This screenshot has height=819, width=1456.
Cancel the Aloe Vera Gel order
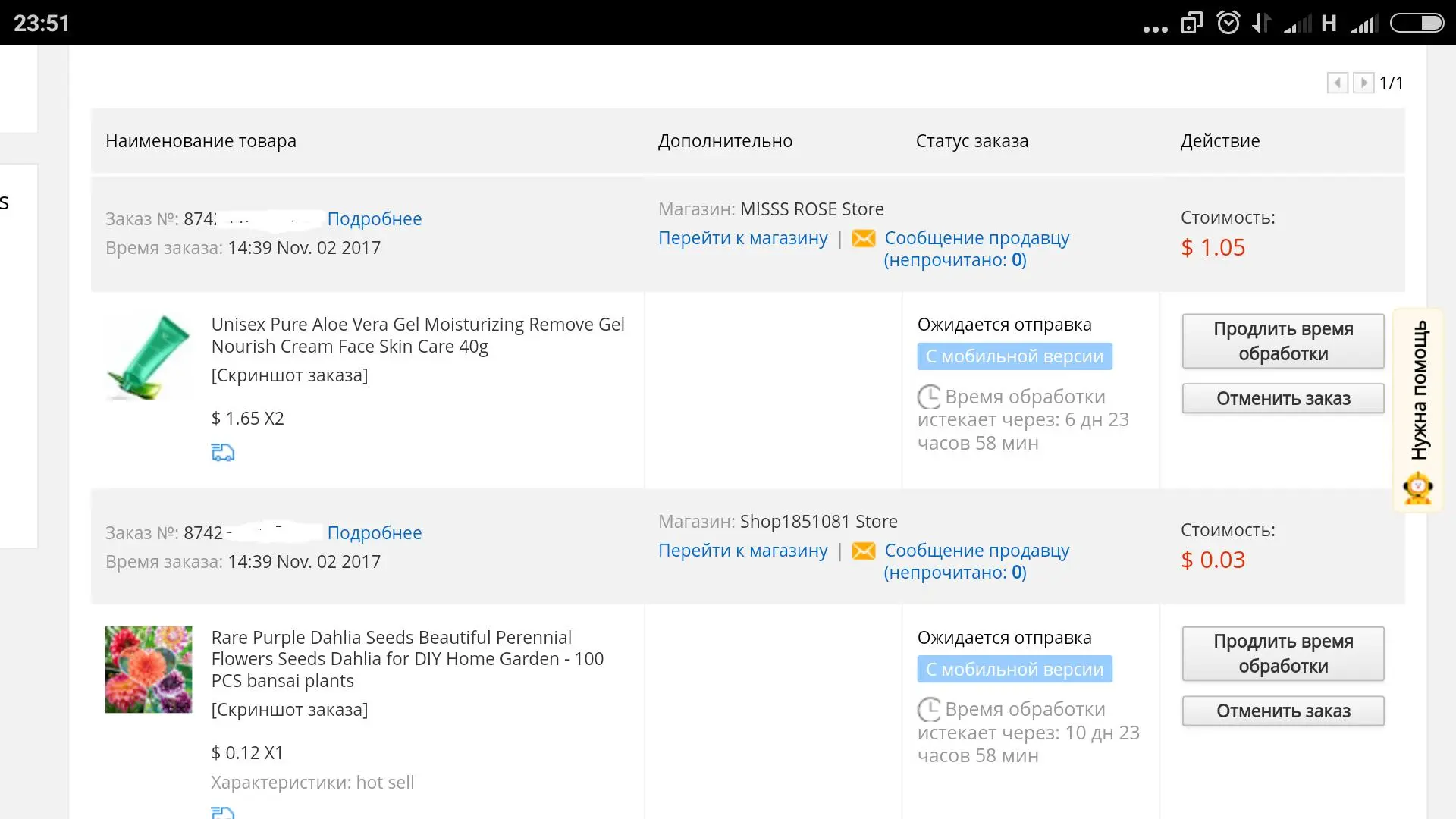[1283, 398]
